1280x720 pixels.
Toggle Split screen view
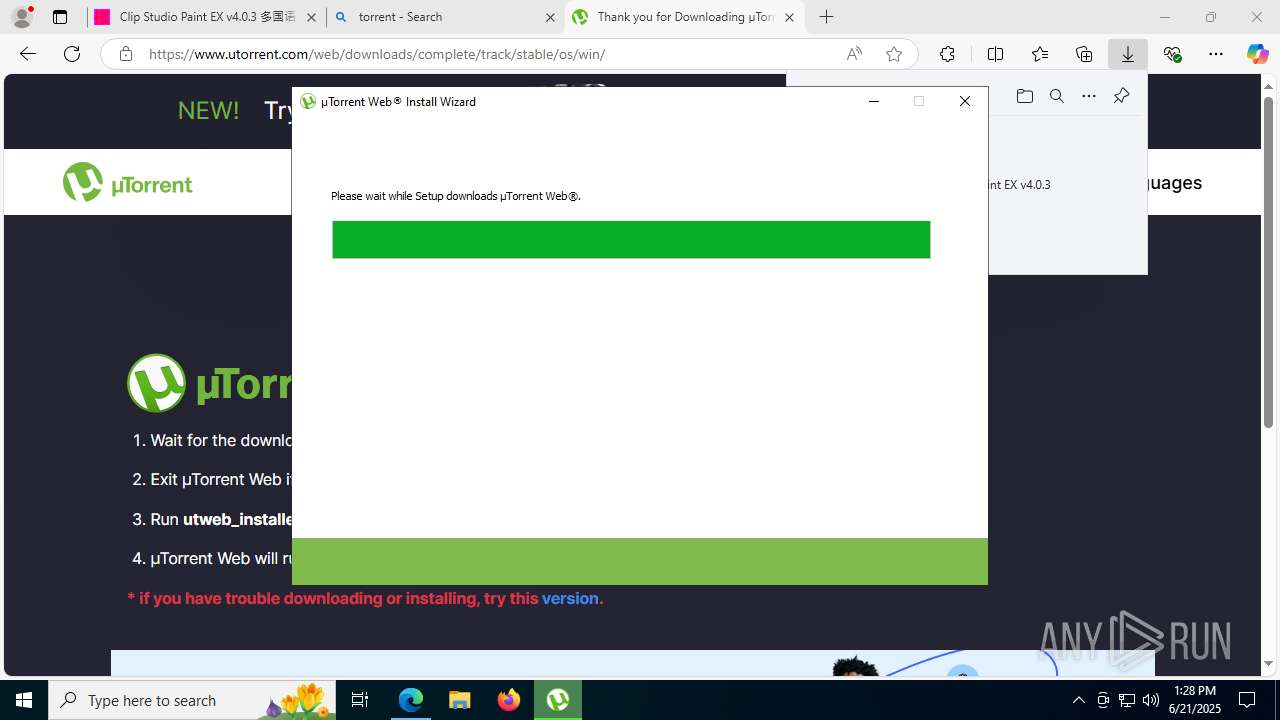[x=995, y=54]
